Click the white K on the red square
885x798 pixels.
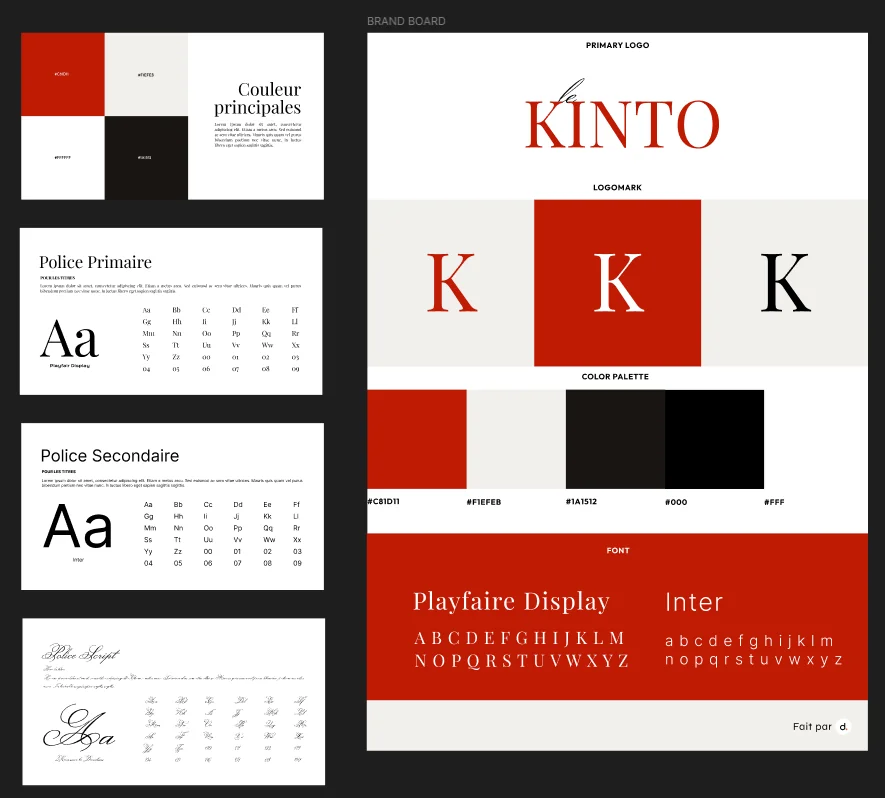coord(617,283)
